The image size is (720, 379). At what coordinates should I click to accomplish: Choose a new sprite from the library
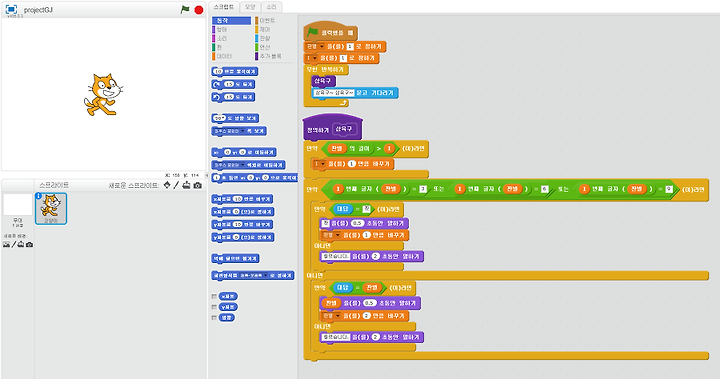point(167,185)
